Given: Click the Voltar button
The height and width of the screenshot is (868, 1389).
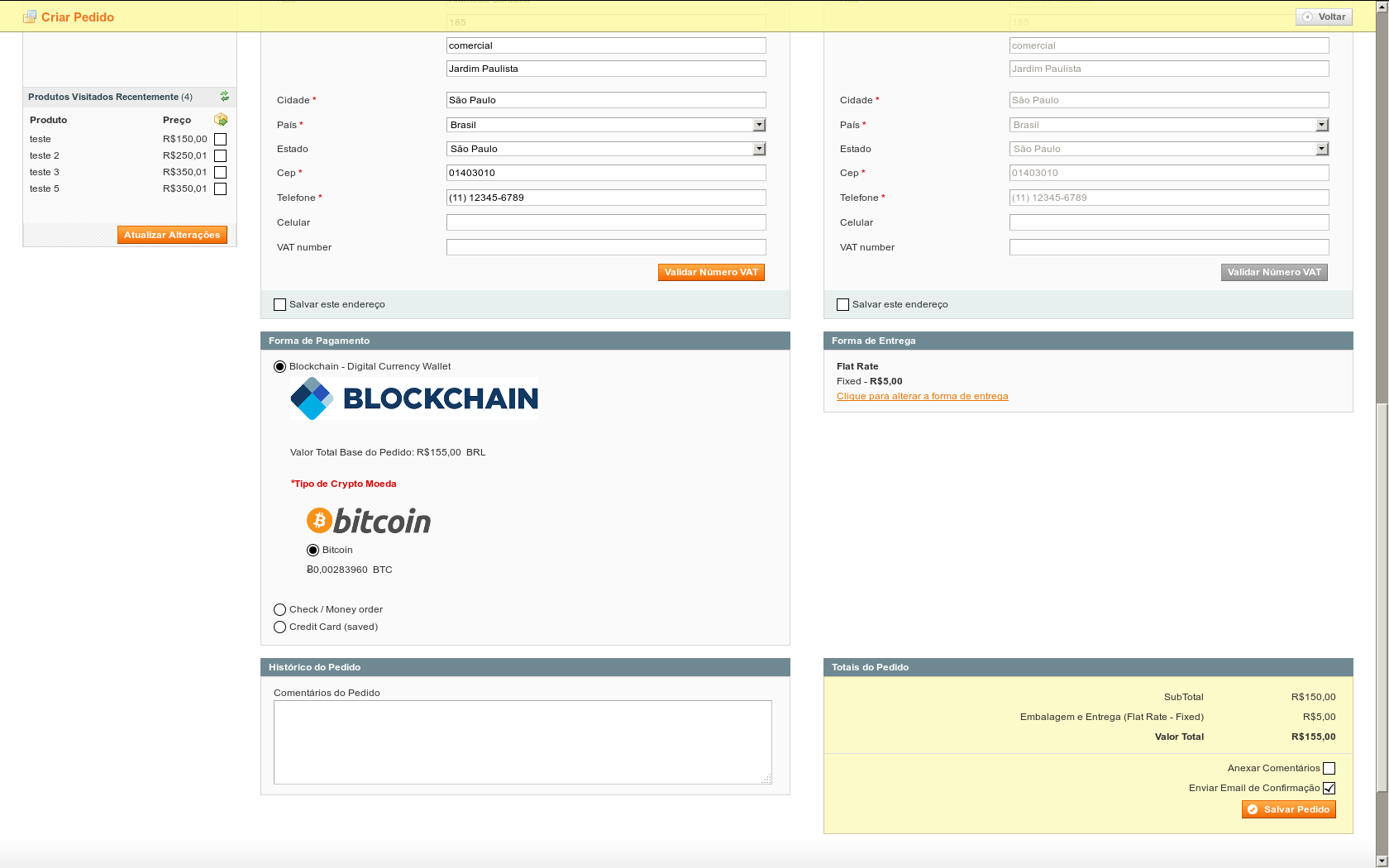Looking at the screenshot, I should 1324,17.
